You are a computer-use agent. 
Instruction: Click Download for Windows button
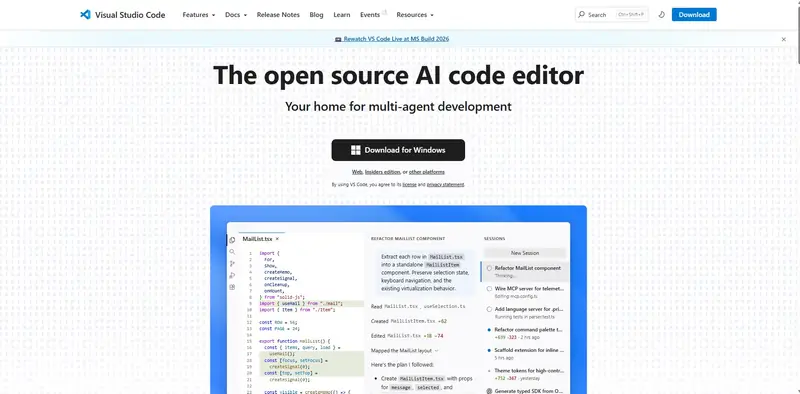(398, 150)
